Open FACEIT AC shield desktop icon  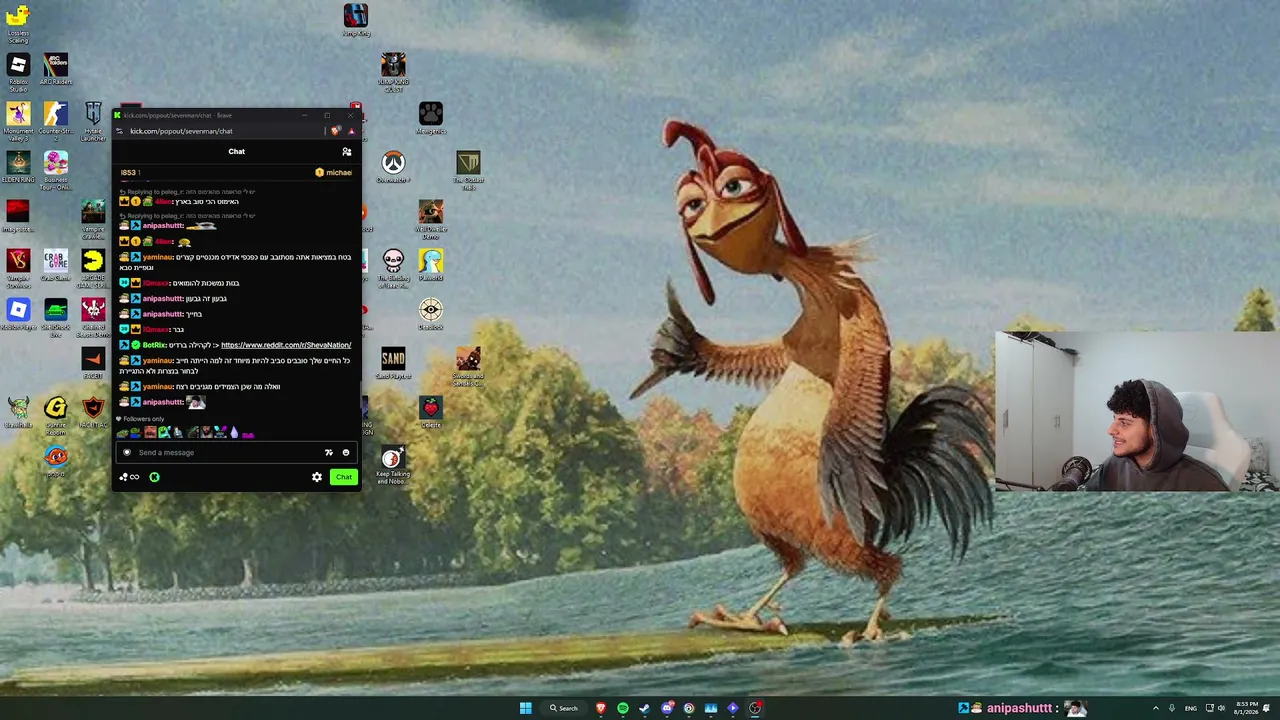(x=93, y=410)
